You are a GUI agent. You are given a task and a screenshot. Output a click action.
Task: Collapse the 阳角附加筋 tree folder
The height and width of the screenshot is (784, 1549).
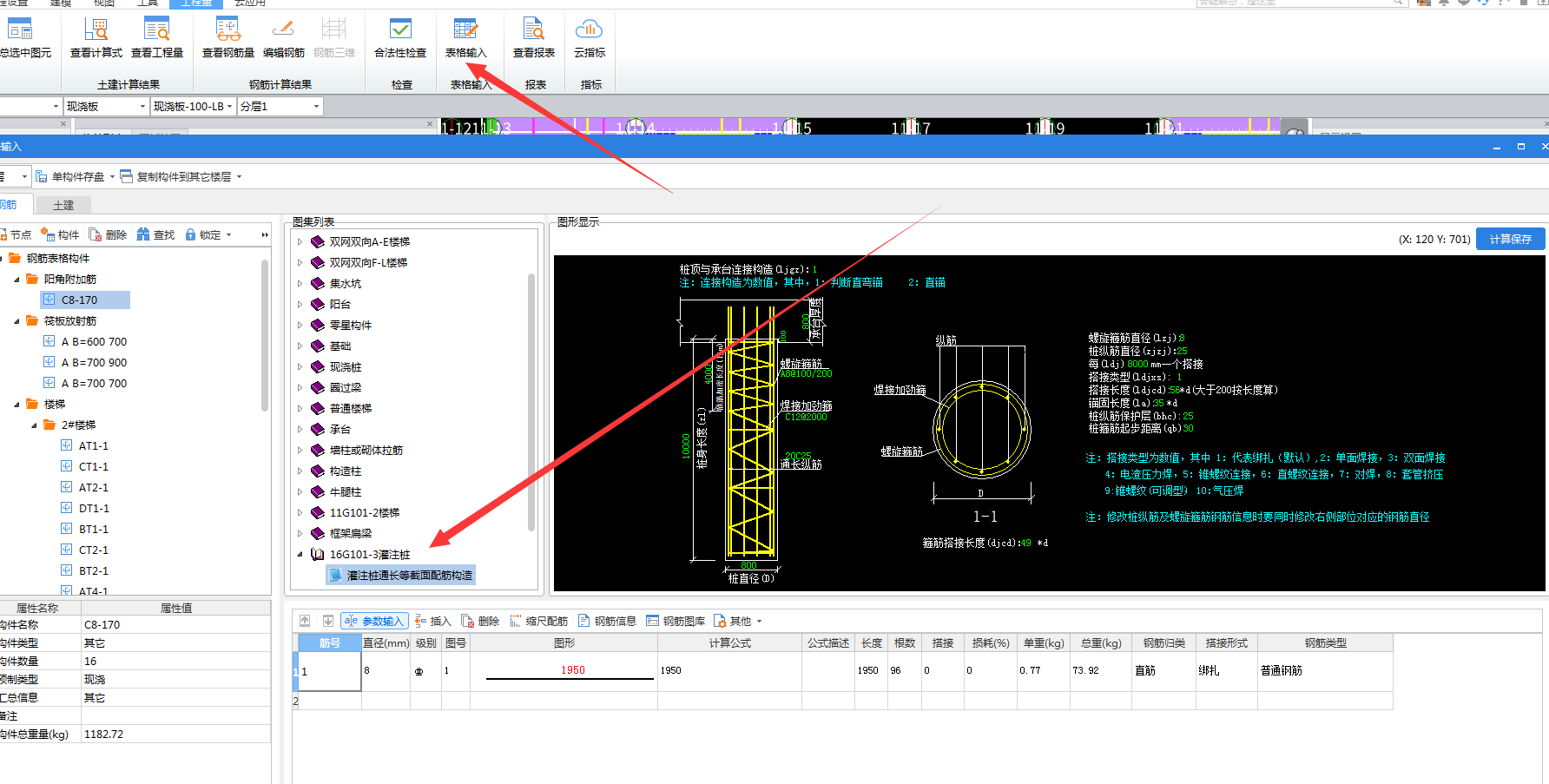[16, 280]
